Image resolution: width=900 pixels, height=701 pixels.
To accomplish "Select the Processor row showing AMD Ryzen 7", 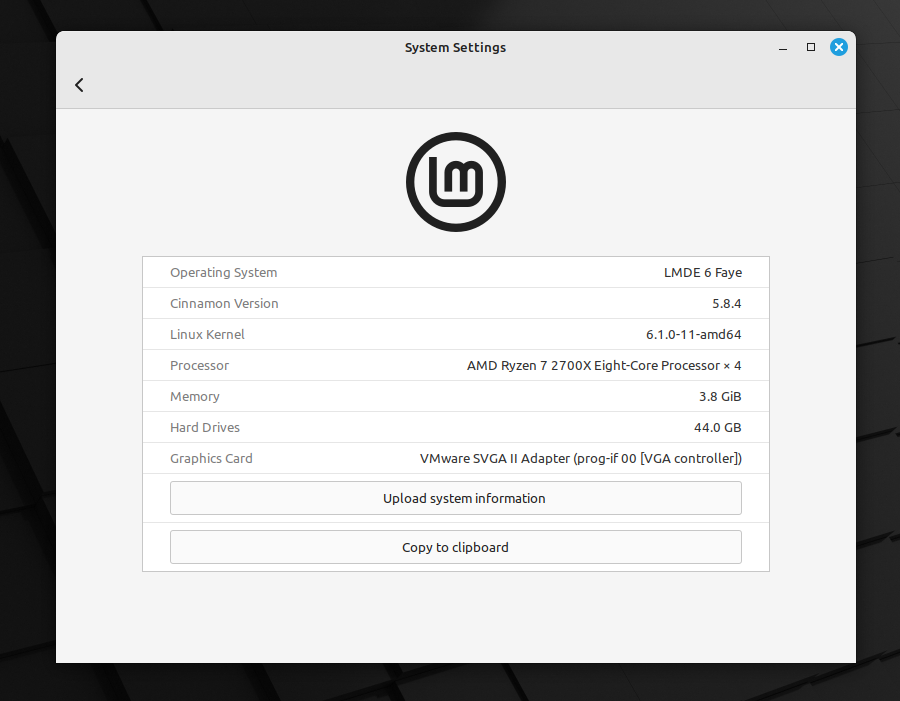I will [455, 365].
